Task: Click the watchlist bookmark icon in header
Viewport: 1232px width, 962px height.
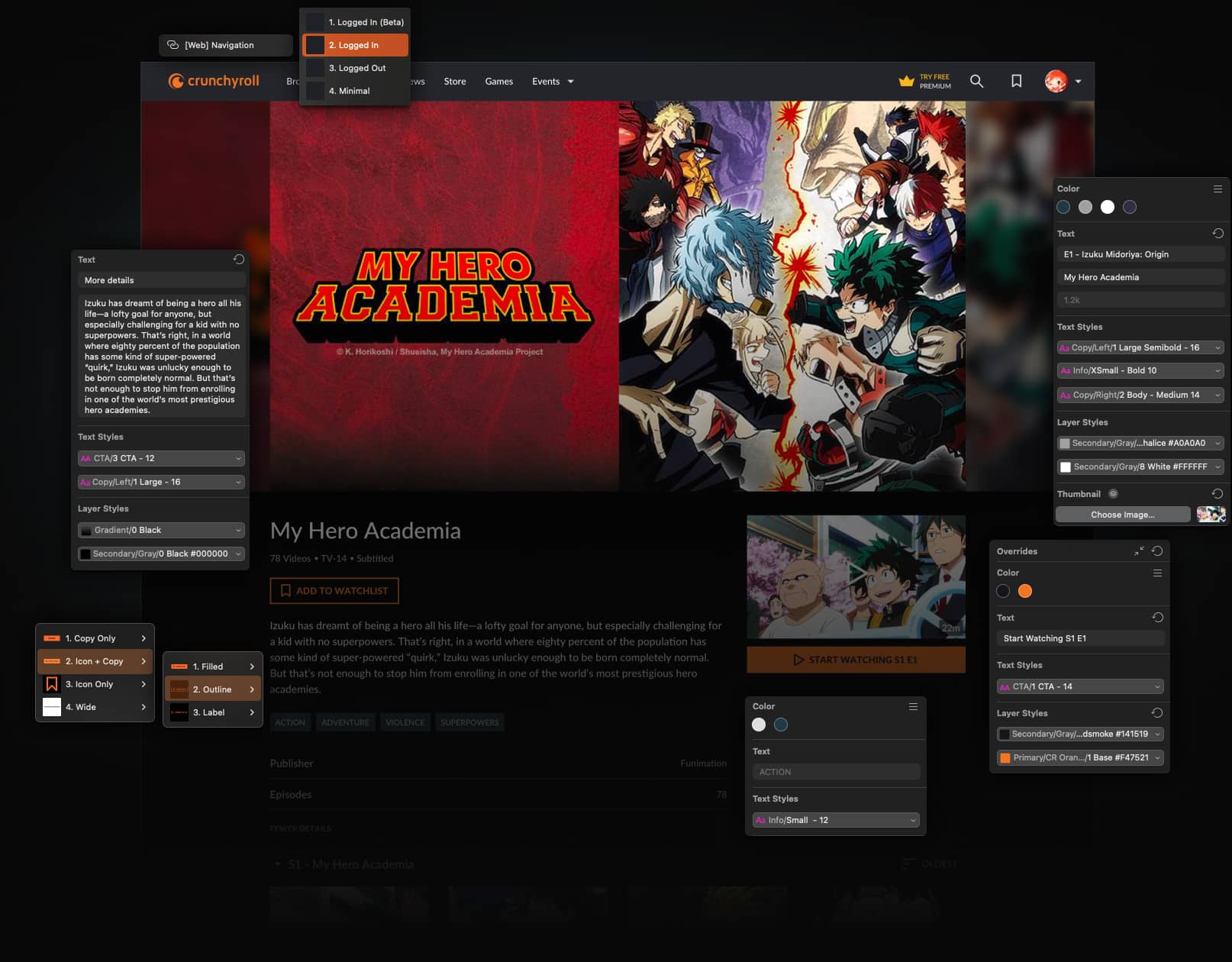Action: pos(1017,81)
